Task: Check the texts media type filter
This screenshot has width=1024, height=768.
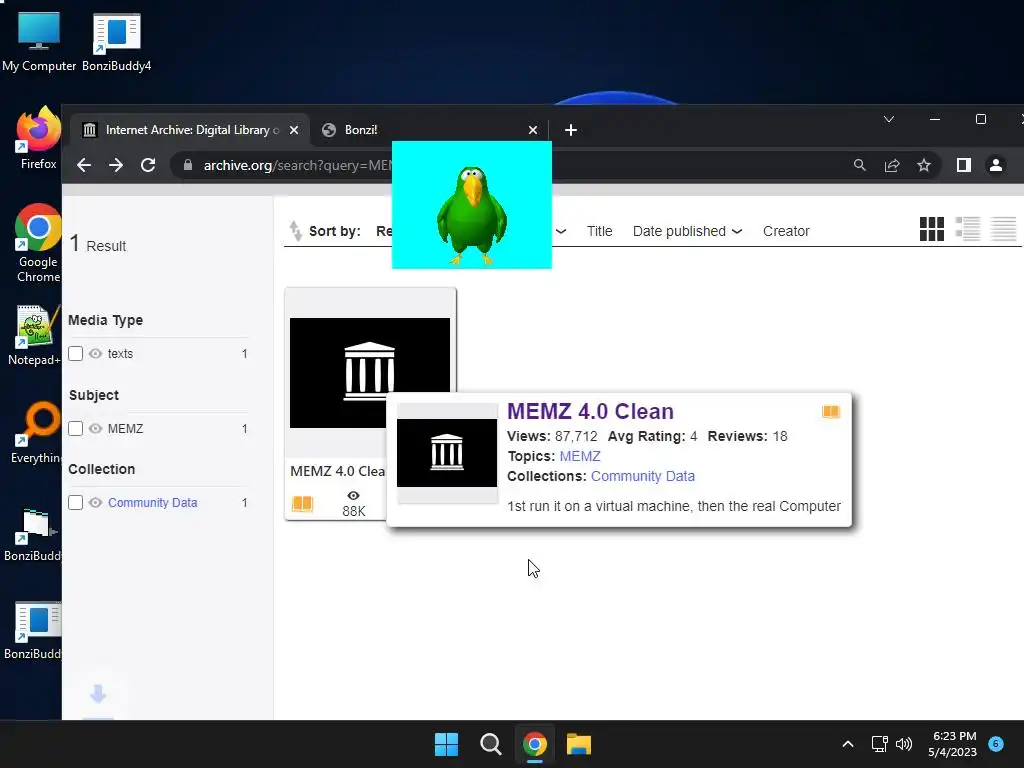Action: pyautogui.click(x=76, y=353)
